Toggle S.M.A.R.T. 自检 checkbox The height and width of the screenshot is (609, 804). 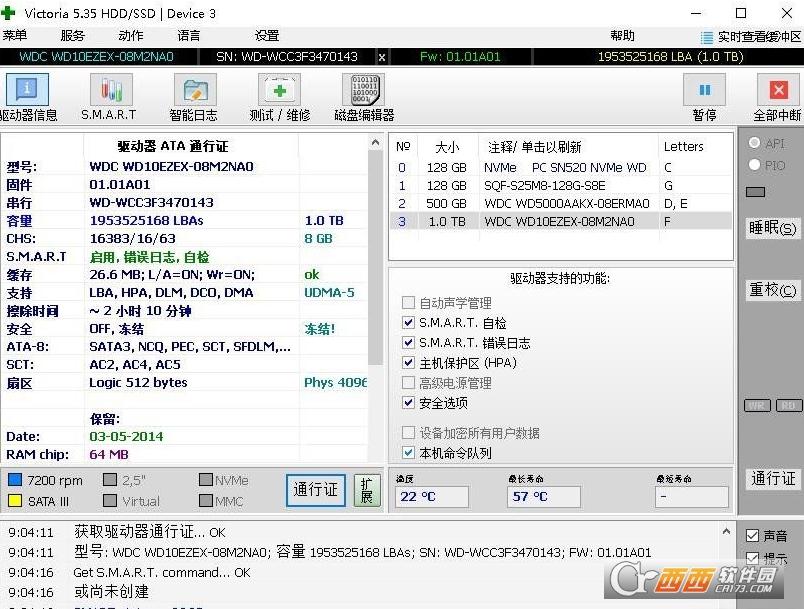(408, 322)
